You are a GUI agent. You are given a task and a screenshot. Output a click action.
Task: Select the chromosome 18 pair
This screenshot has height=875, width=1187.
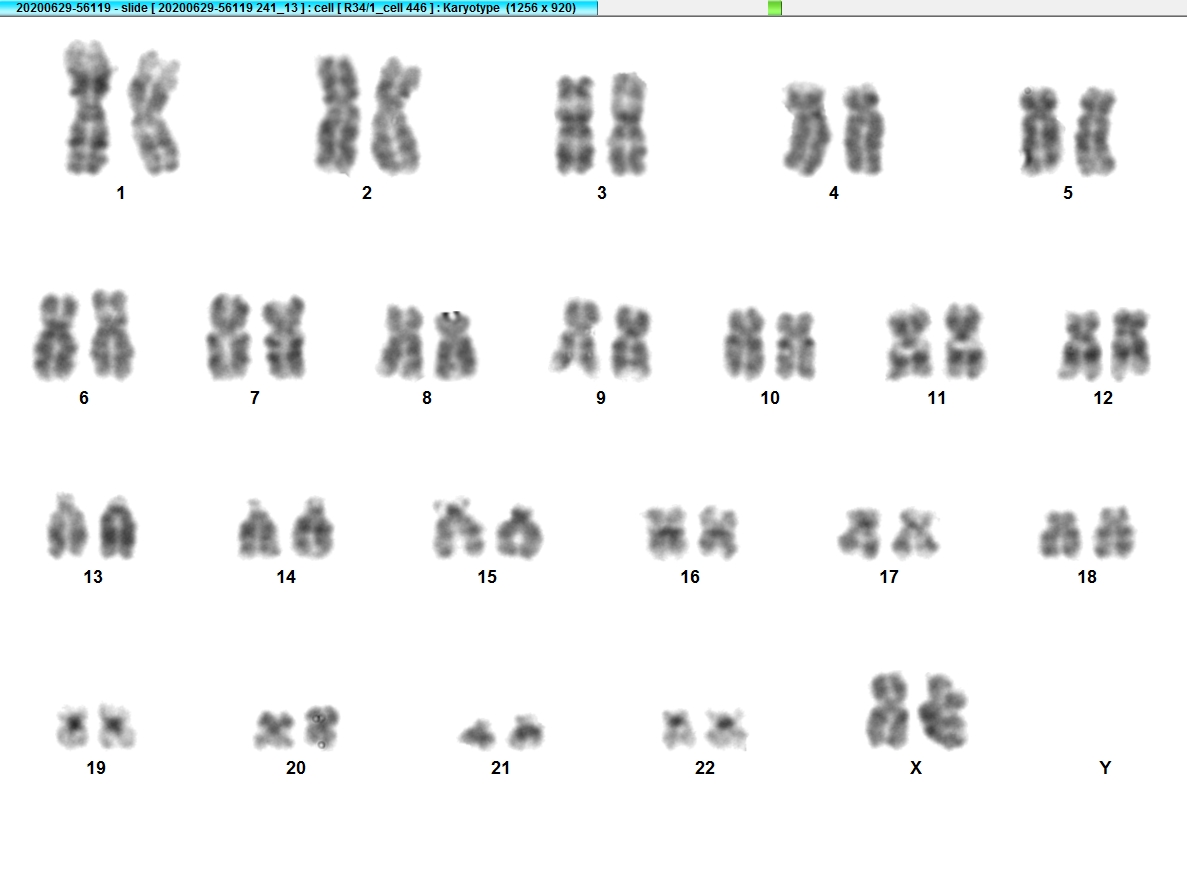(x=1087, y=533)
